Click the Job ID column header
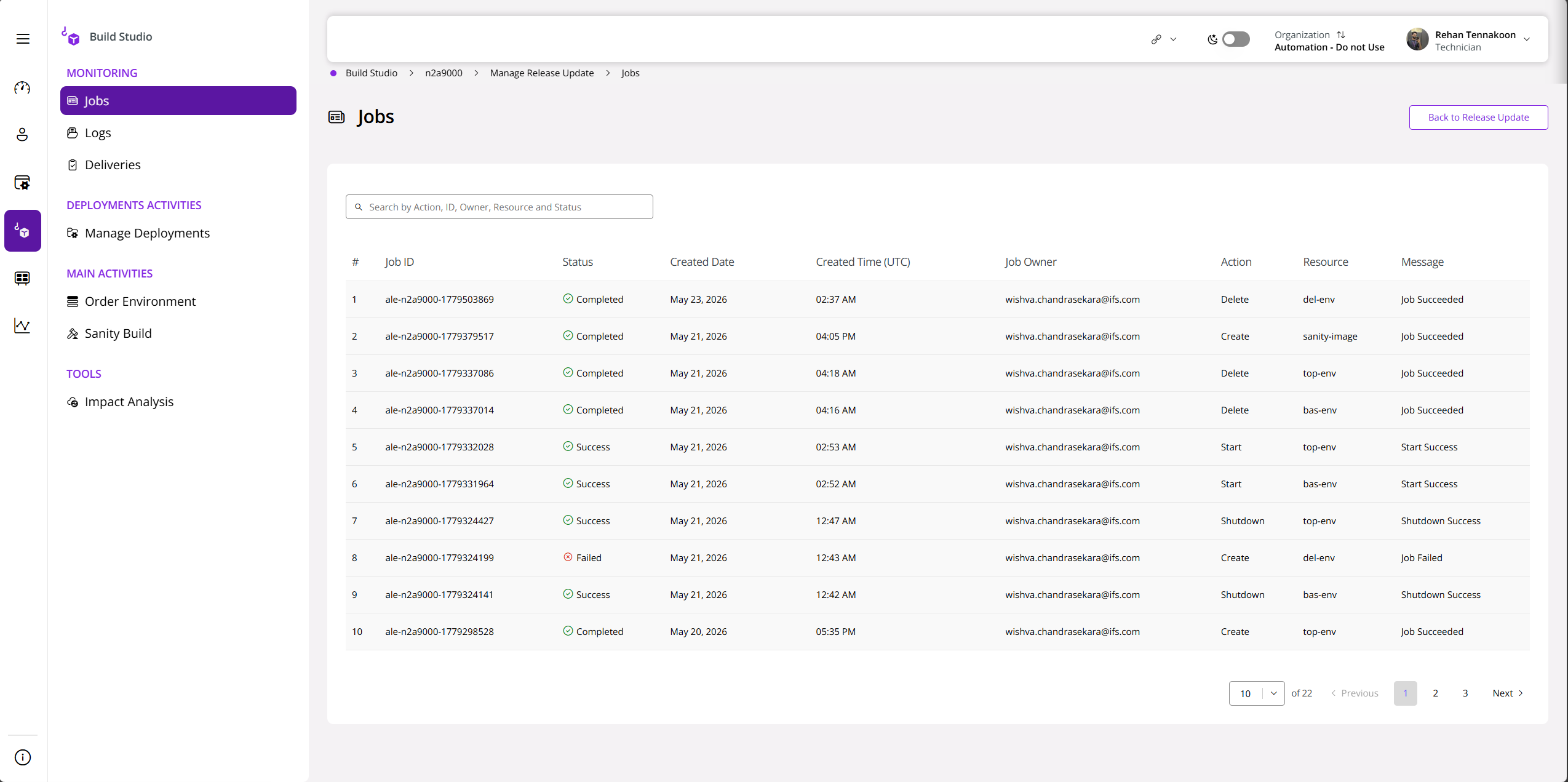The height and width of the screenshot is (782, 1568). pos(399,262)
